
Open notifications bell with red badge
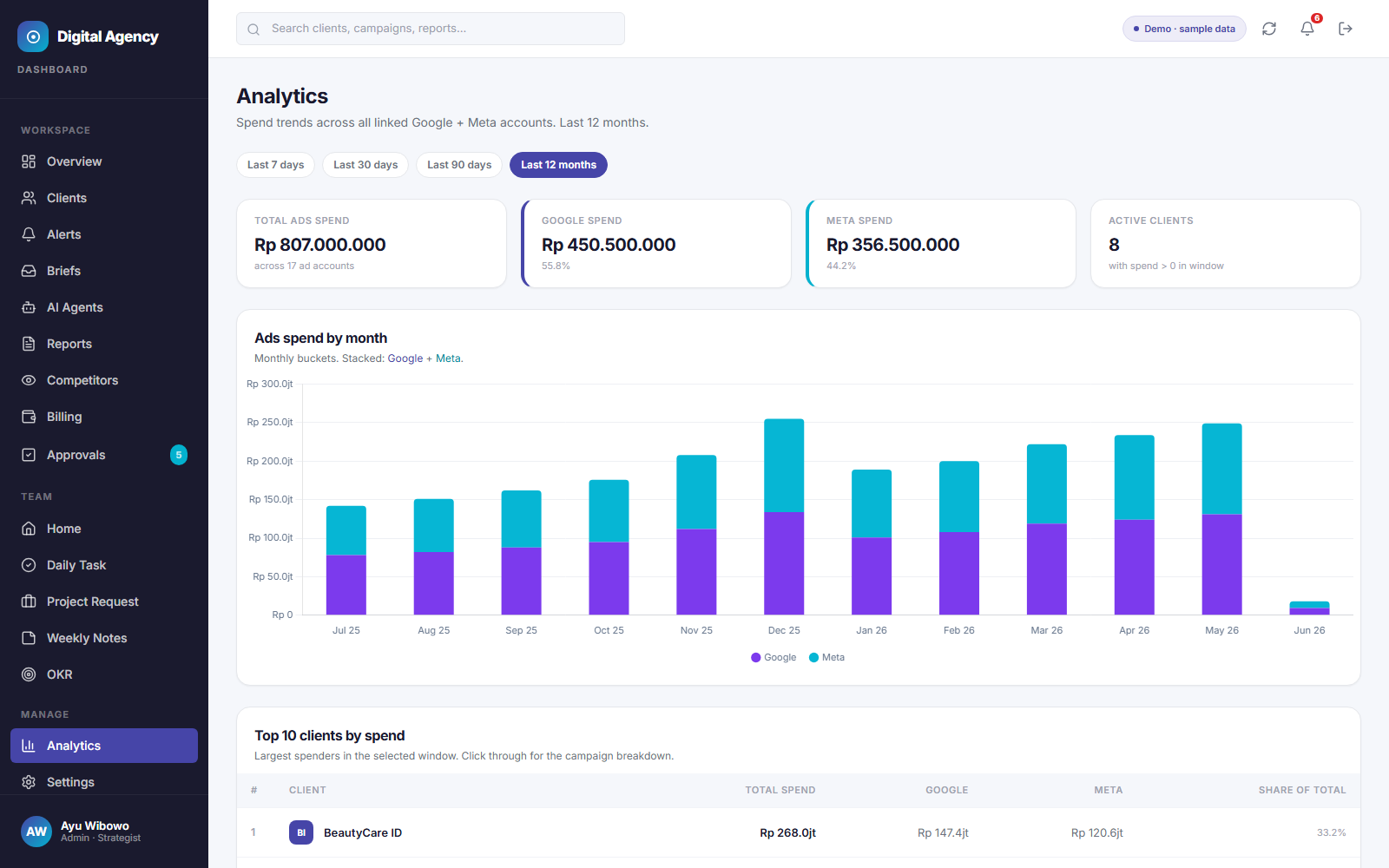pyautogui.click(x=1307, y=29)
